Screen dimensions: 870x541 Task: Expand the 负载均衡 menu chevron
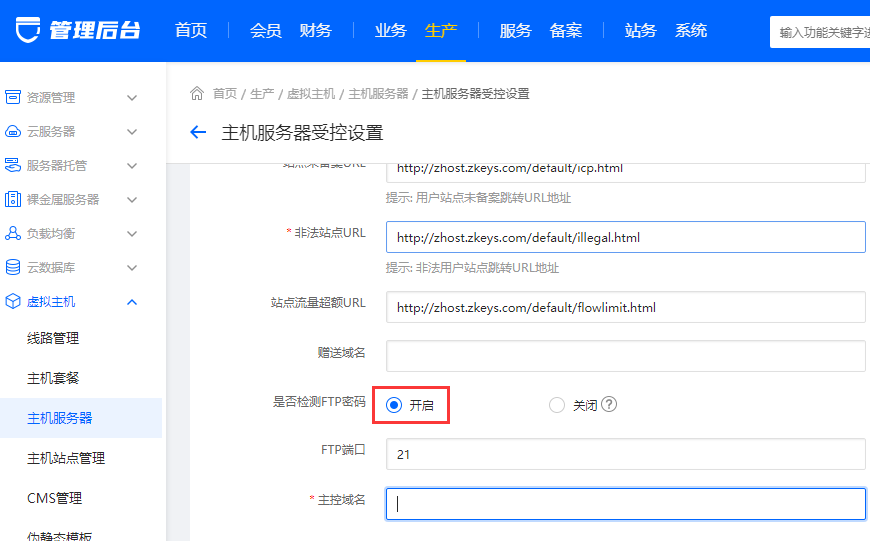click(132, 234)
